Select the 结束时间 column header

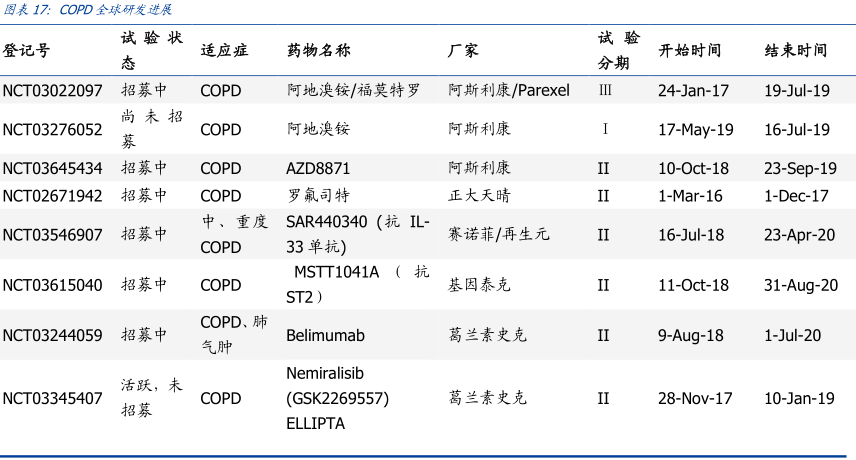(796, 50)
